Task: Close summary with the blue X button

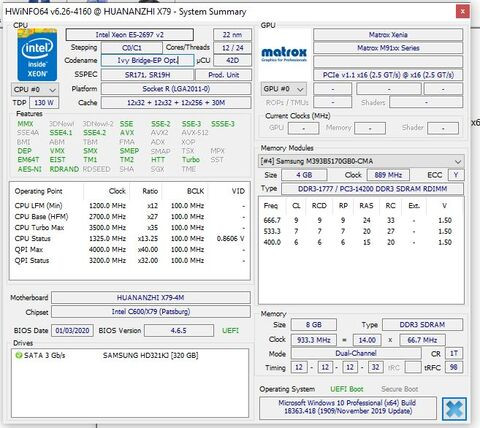Action: click(x=454, y=409)
